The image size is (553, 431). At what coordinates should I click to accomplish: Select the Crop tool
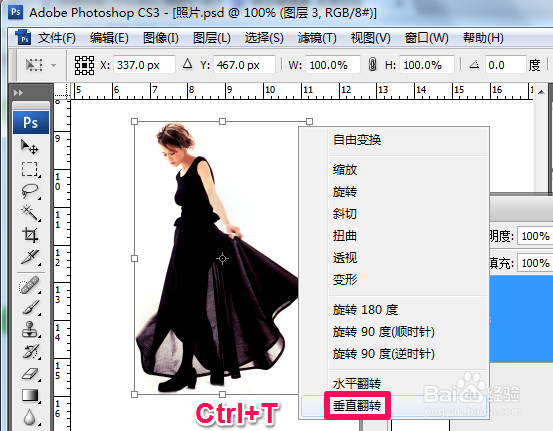point(30,235)
